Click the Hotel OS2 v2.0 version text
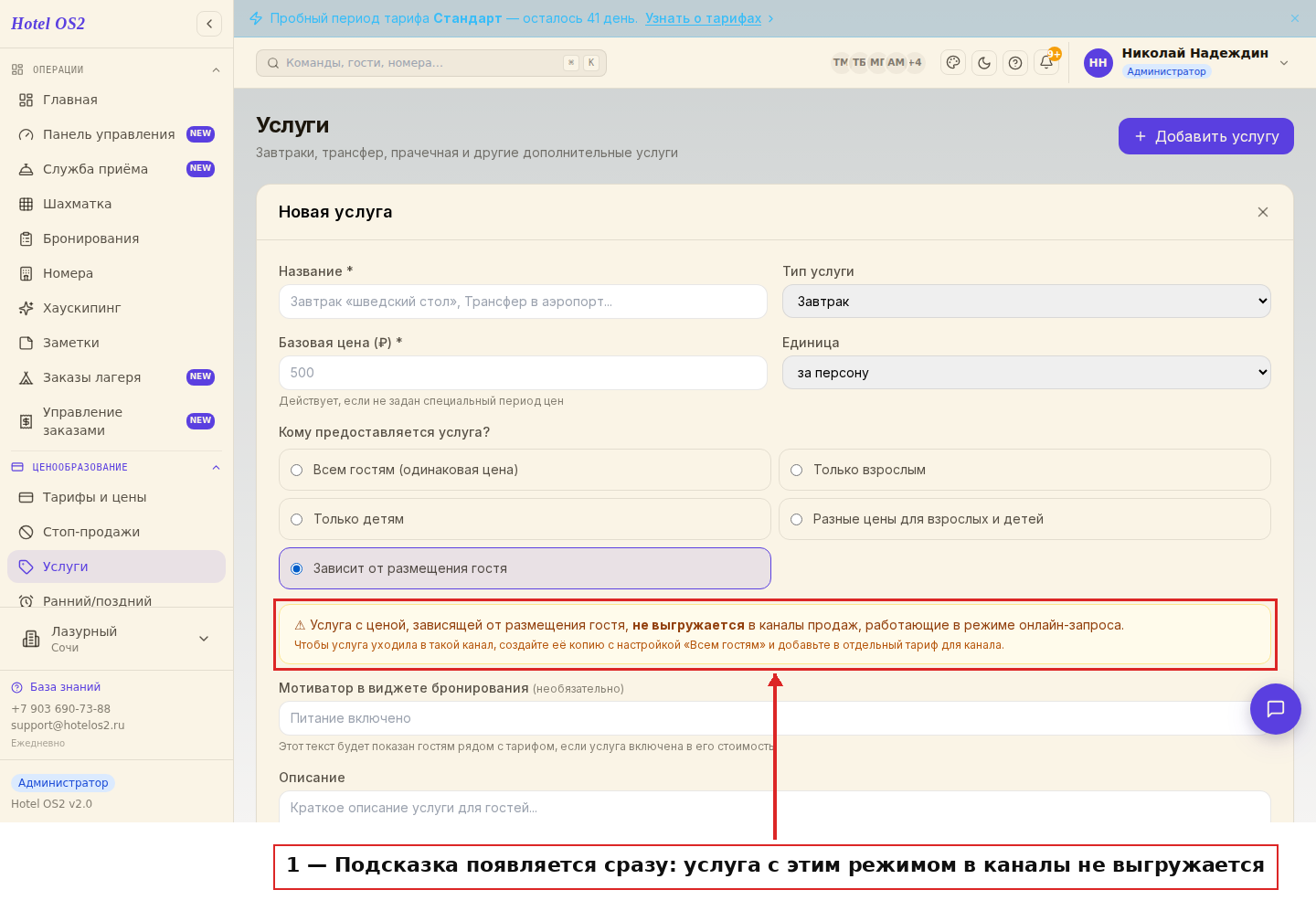Screen dimensions: 1316x911 [51, 804]
